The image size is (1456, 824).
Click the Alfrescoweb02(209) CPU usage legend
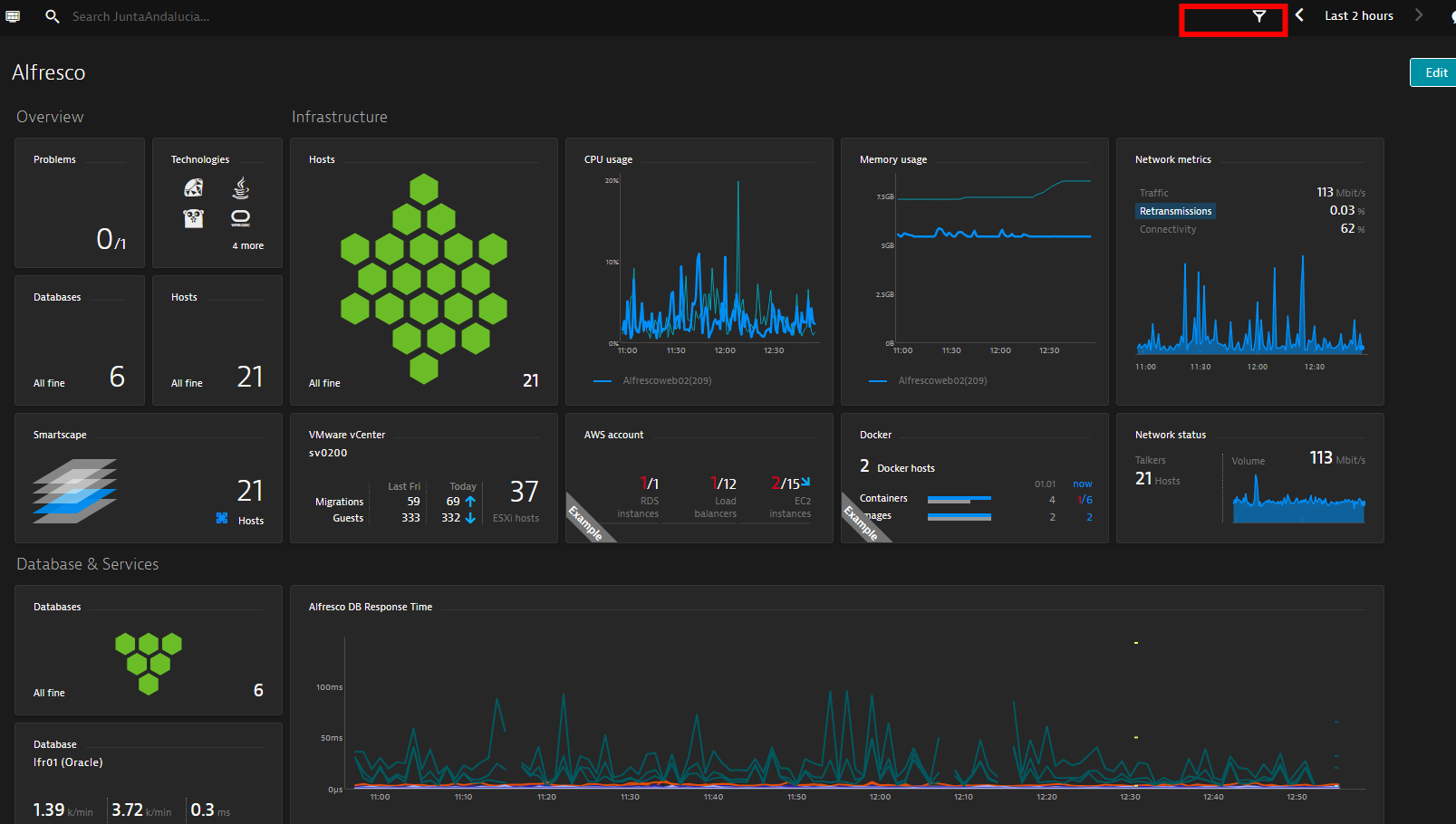coord(666,380)
